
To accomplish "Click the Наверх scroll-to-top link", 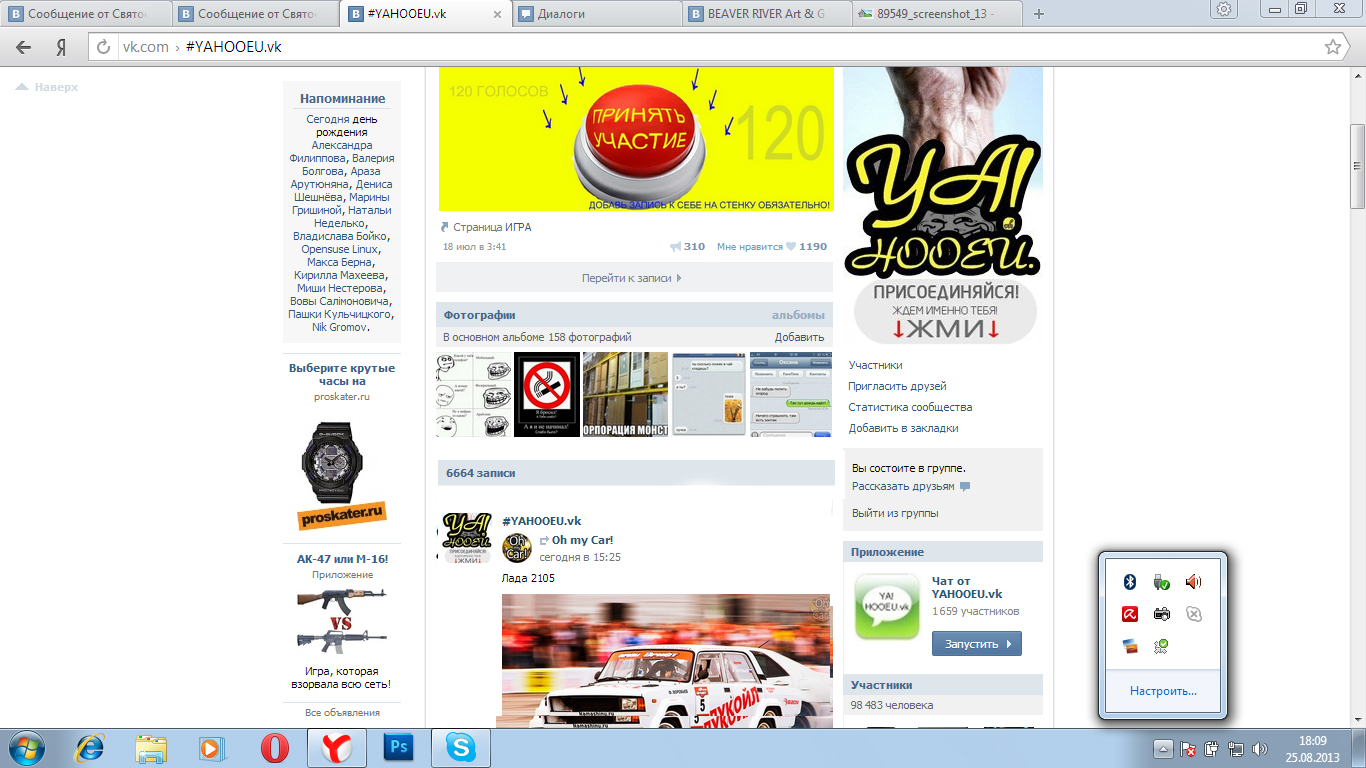I will [x=47, y=87].
